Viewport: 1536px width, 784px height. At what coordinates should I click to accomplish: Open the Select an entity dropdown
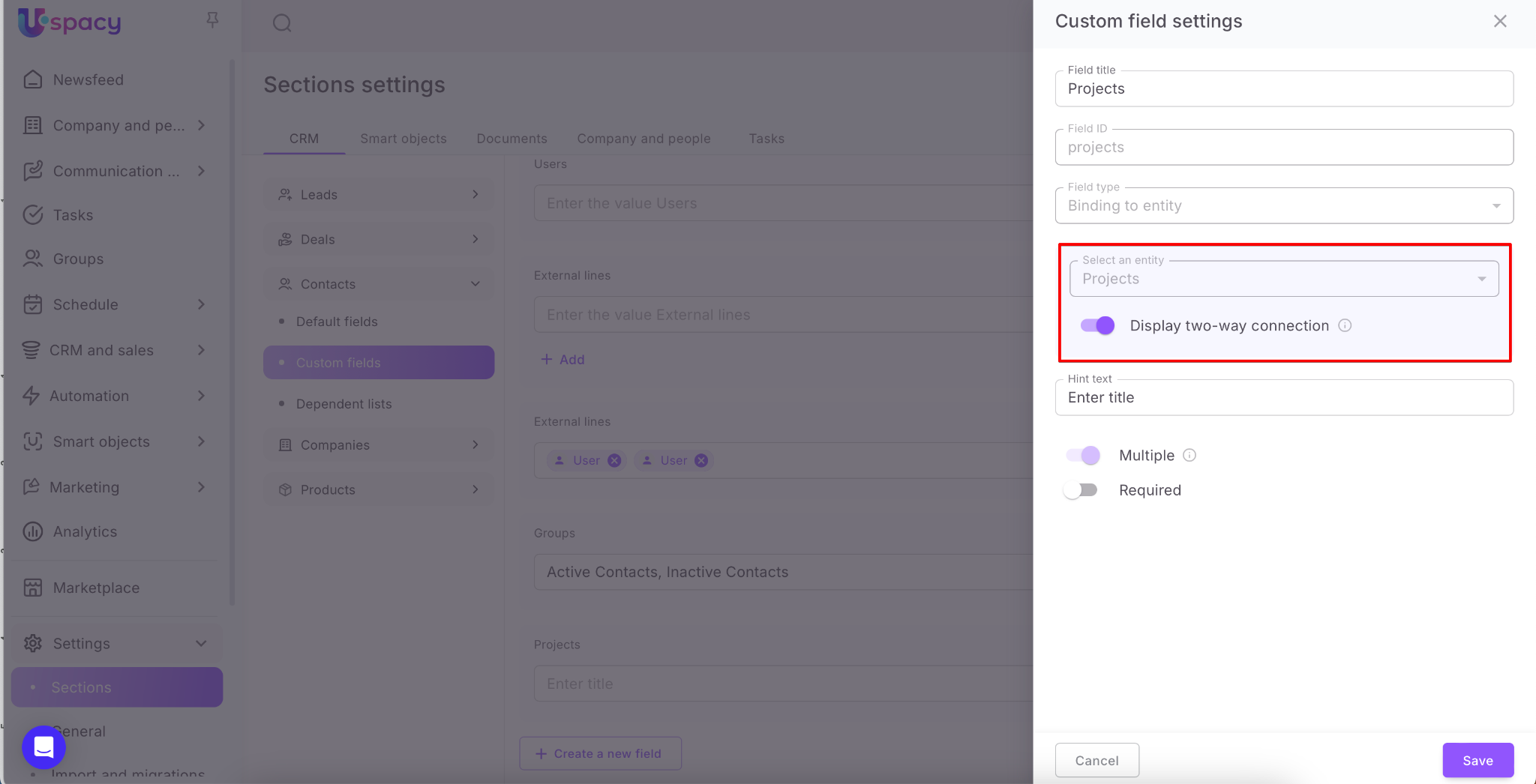tap(1283, 279)
